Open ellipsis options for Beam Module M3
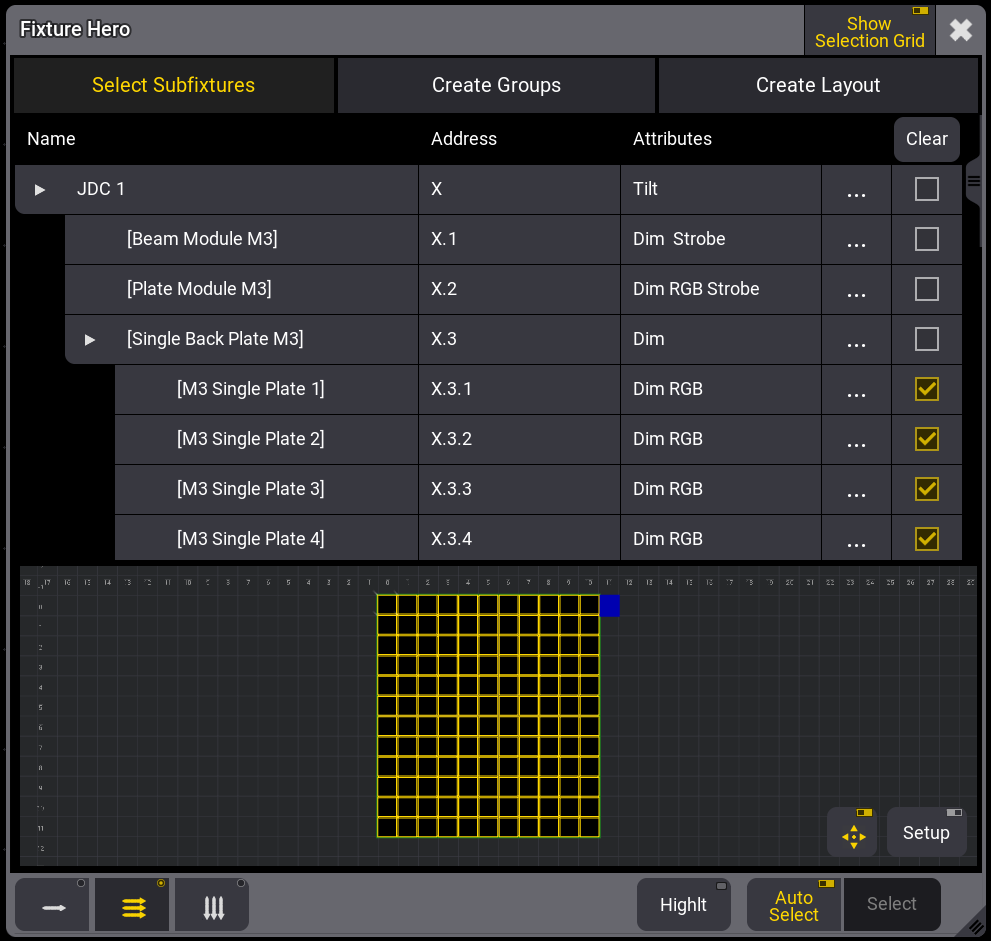This screenshot has width=991, height=941. [856, 240]
